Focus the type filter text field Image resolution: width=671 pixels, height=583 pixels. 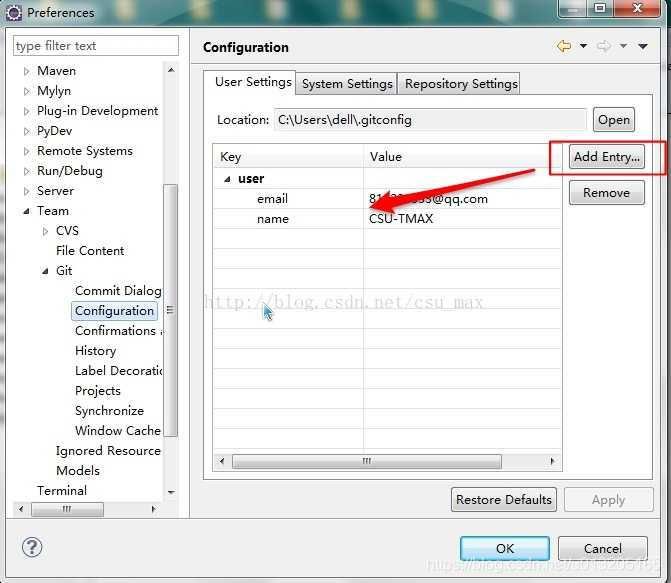[x=96, y=45]
